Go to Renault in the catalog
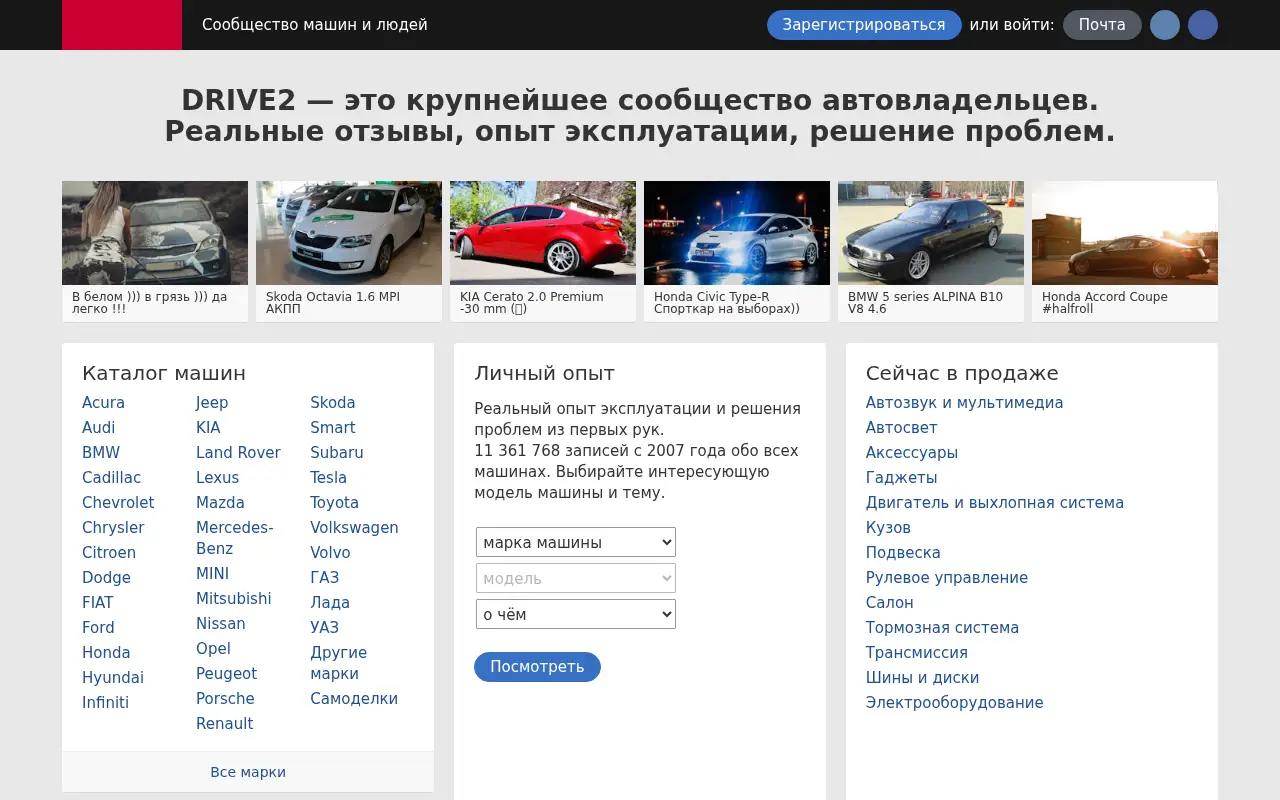The height and width of the screenshot is (800, 1280). (x=224, y=724)
